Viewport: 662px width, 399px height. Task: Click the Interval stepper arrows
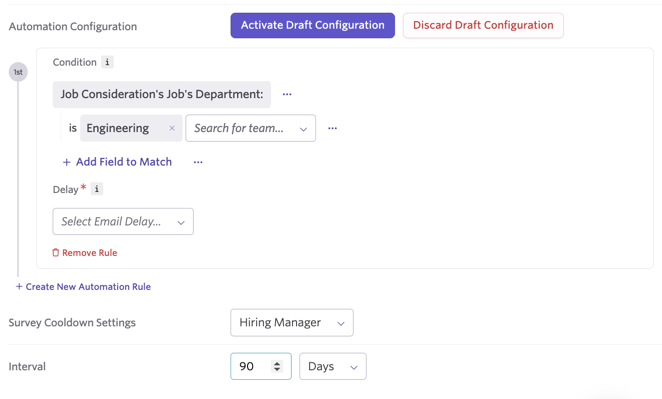pos(277,366)
